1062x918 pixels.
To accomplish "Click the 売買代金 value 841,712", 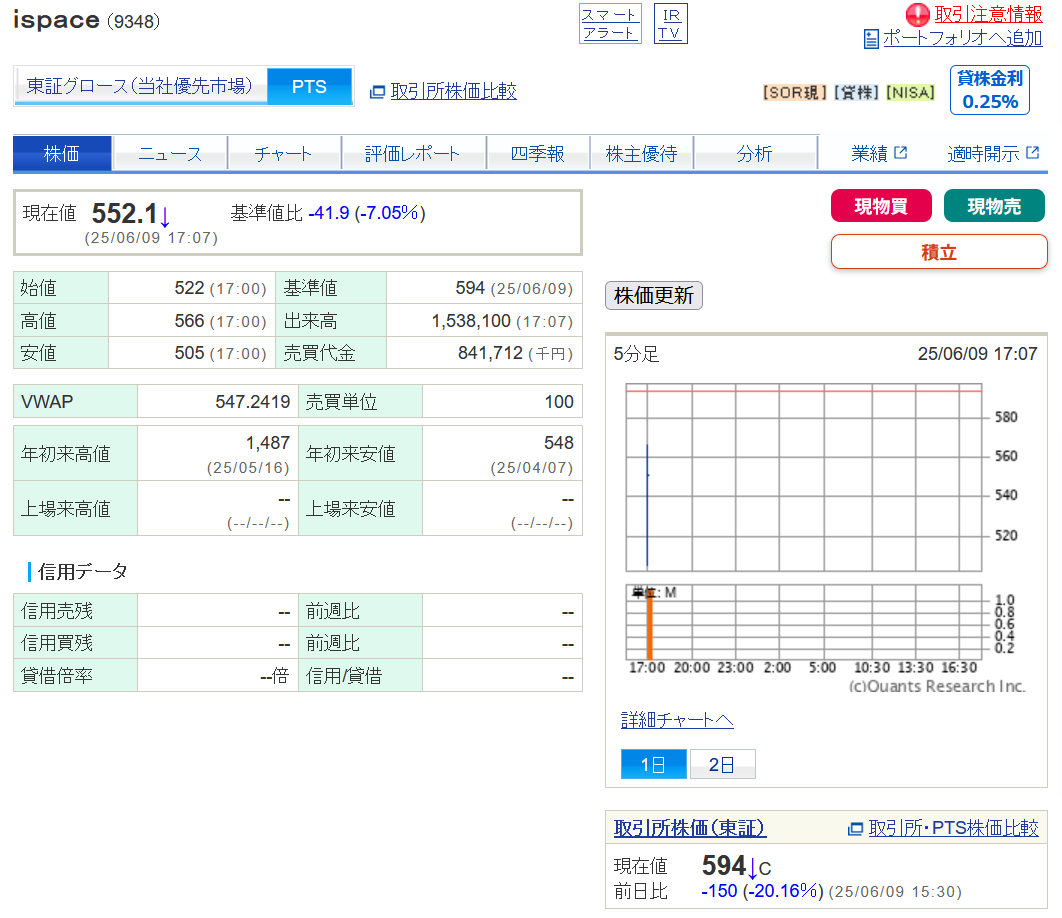I will coord(490,353).
